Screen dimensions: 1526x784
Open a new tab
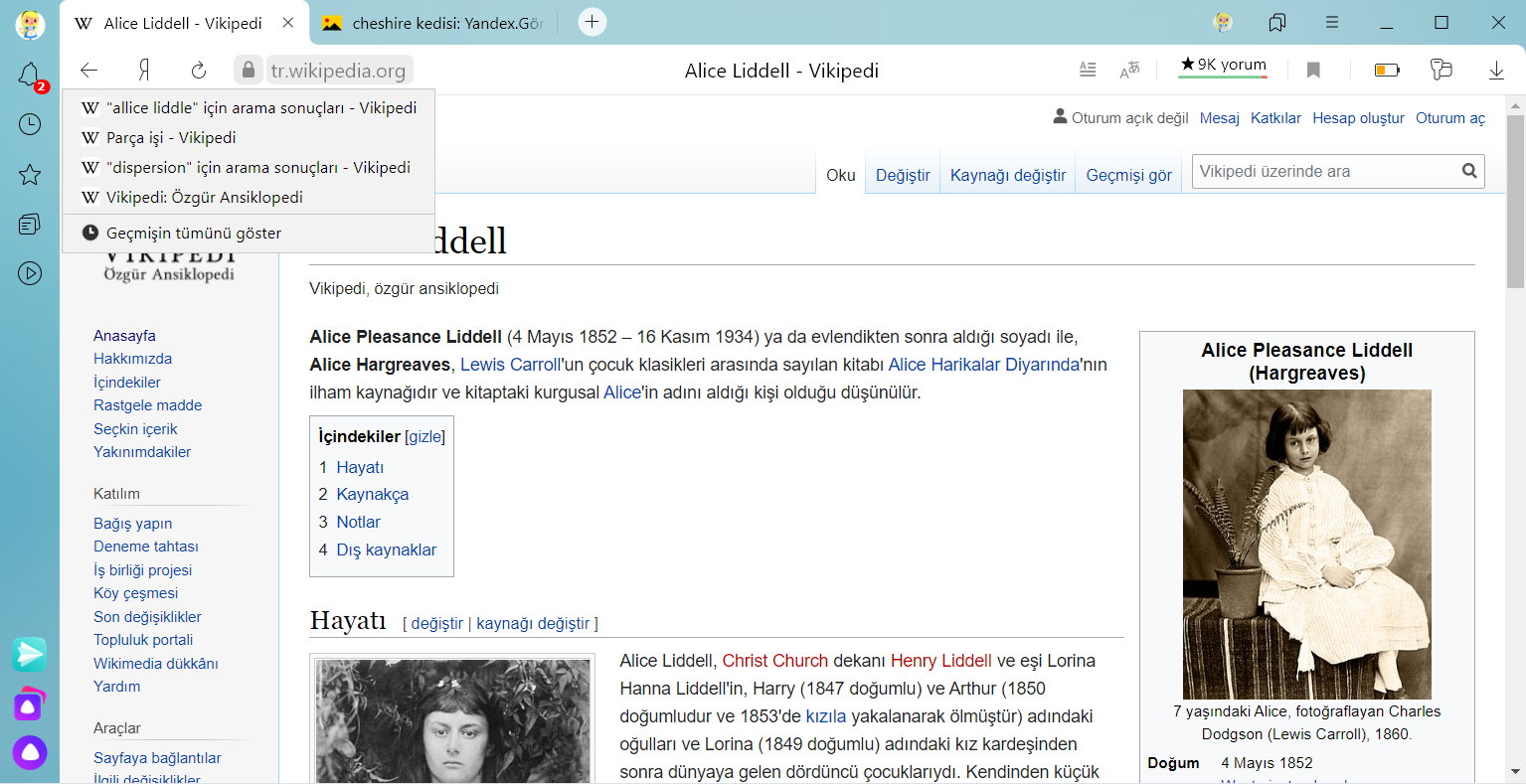tap(593, 22)
